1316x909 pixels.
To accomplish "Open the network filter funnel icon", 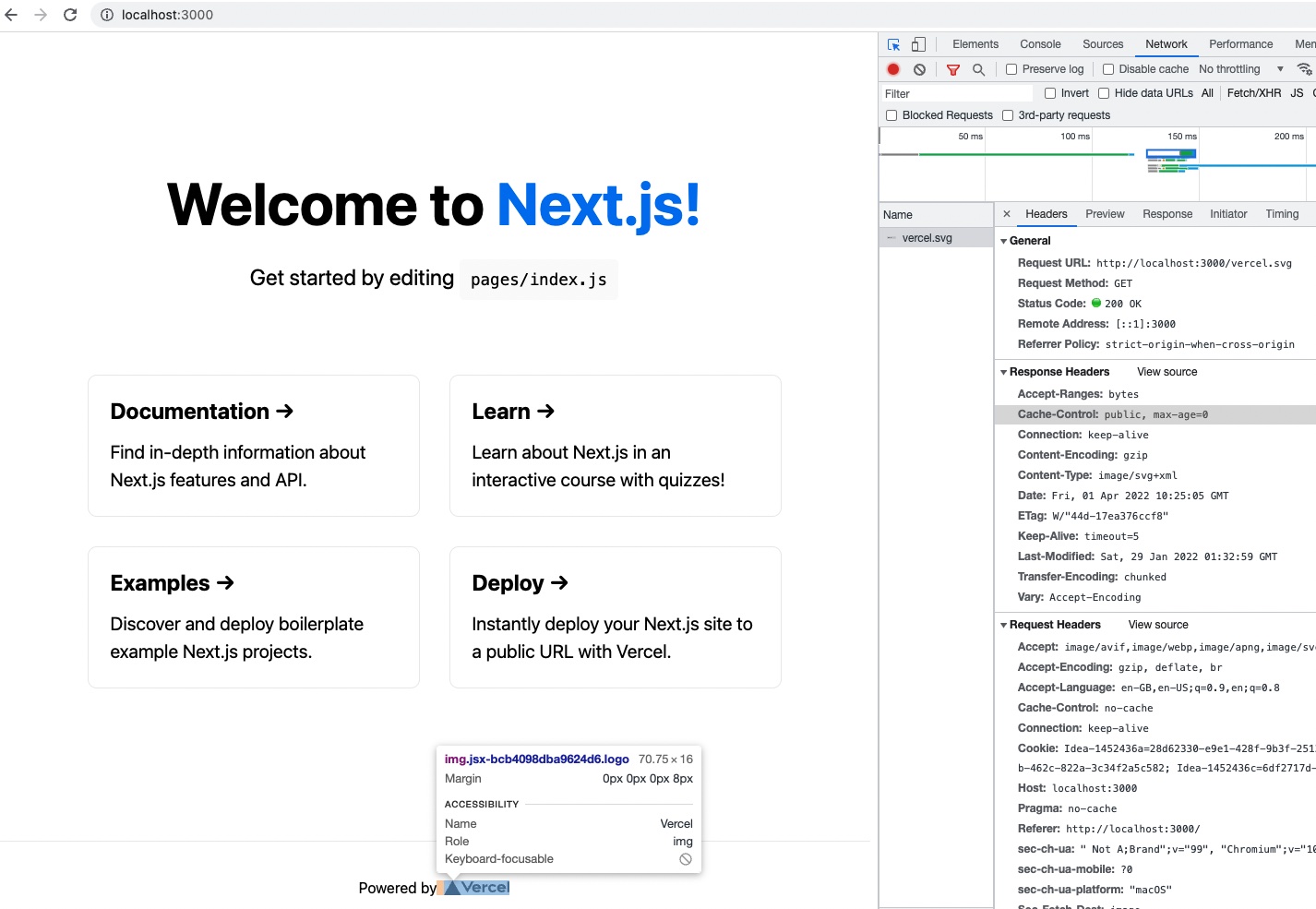I will click(x=953, y=69).
